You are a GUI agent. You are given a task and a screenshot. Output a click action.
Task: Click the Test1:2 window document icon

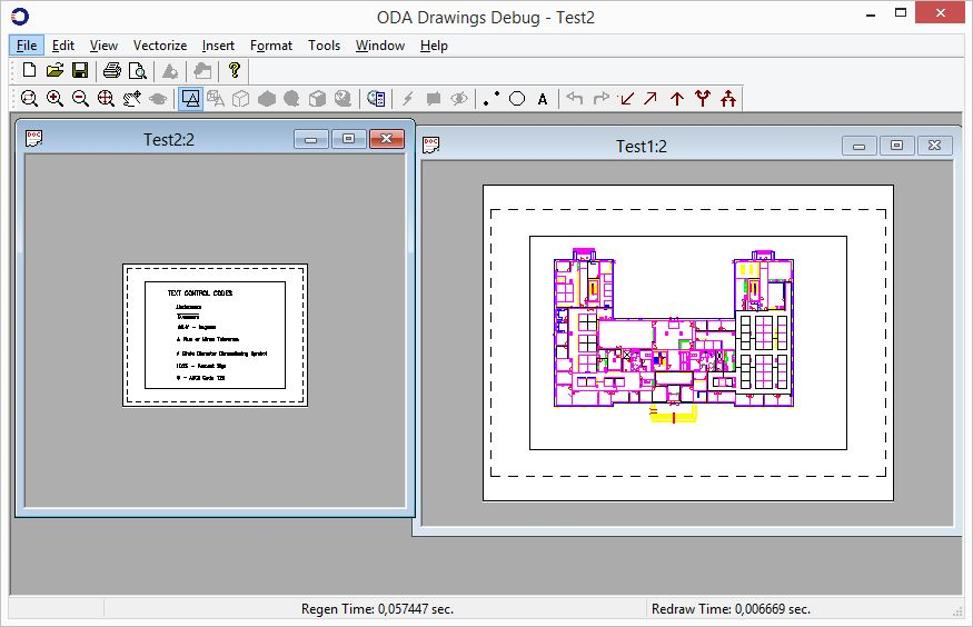(431, 145)
